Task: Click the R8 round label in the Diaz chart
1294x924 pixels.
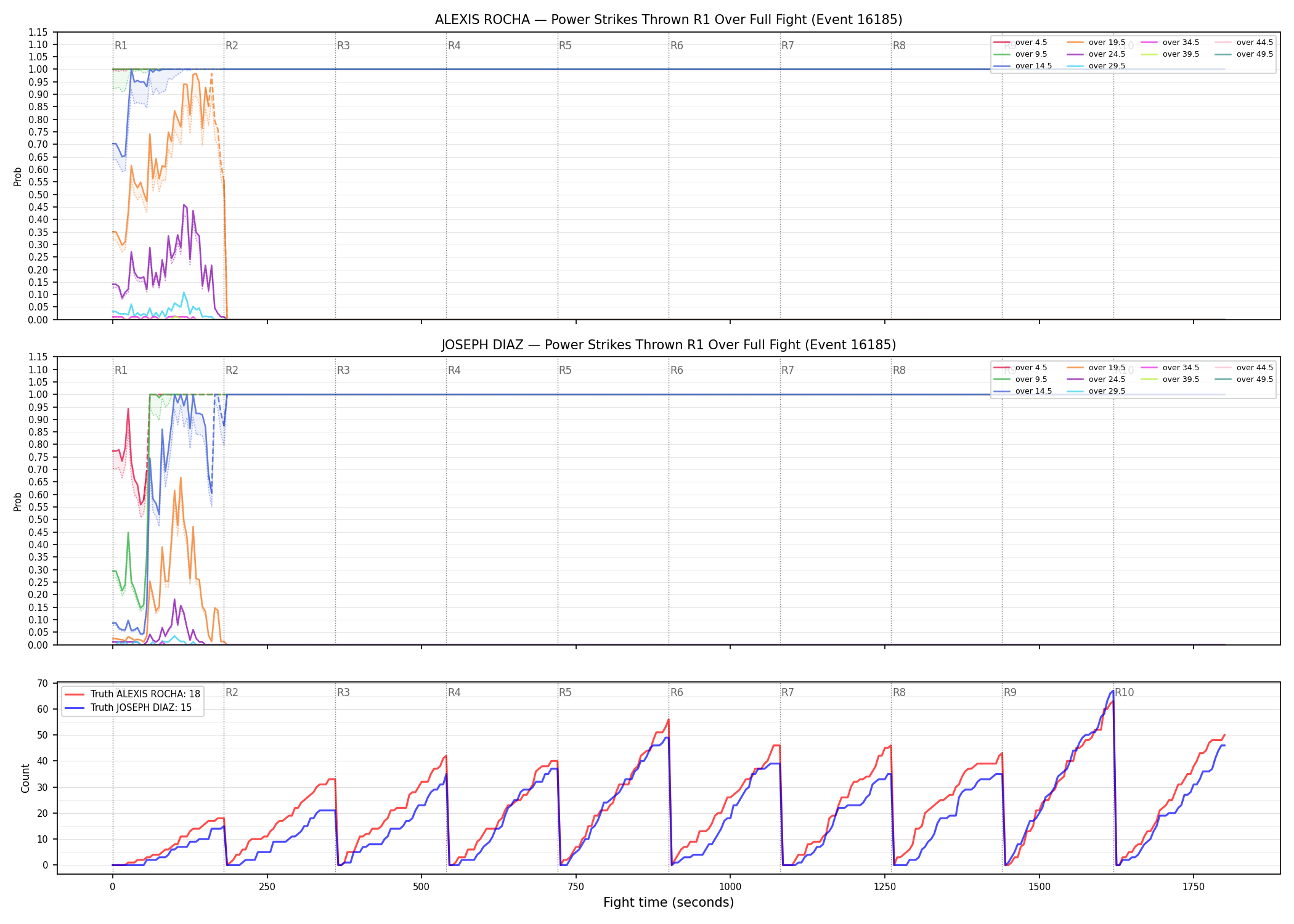Action: (899, 370)
